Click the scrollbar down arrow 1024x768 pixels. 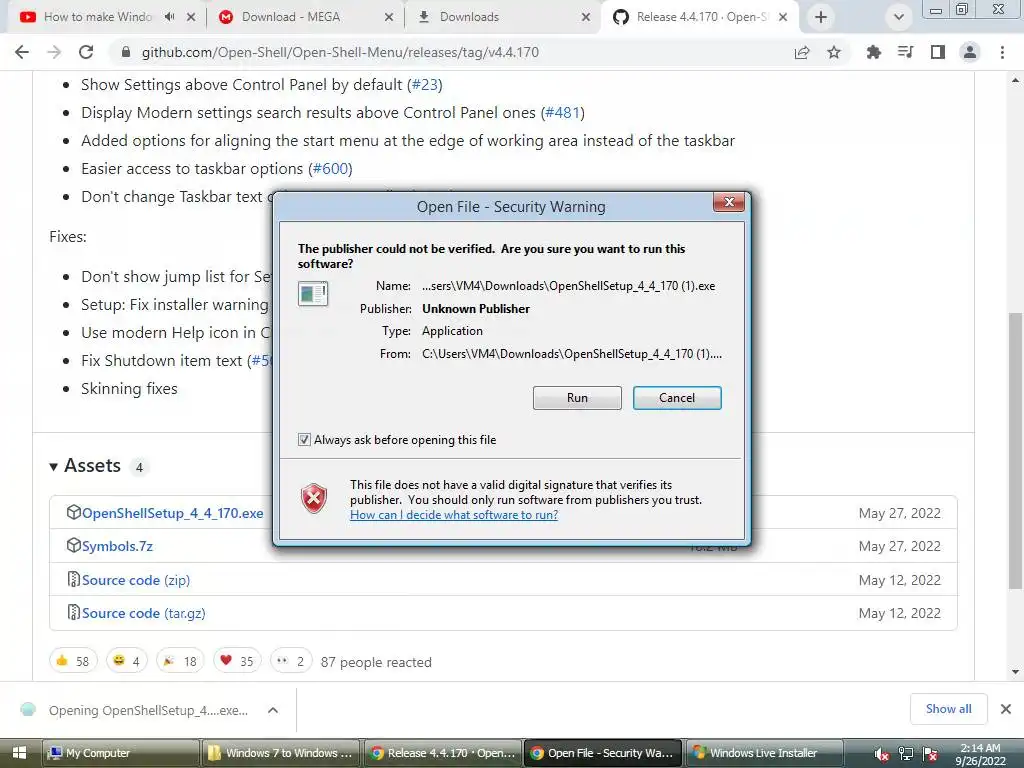[1015, 672]
